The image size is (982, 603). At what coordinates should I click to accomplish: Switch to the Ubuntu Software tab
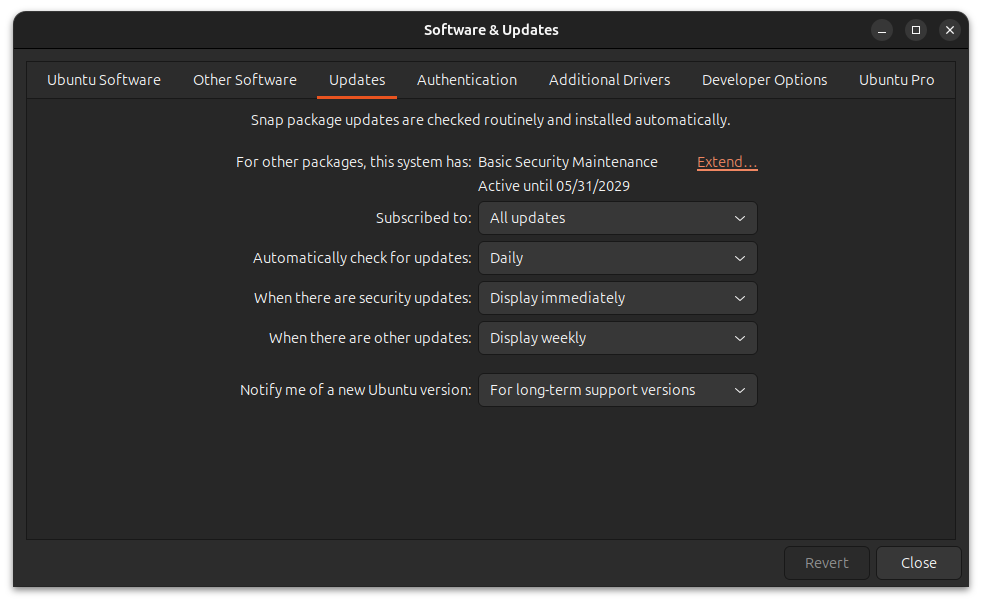coord(104,80)
